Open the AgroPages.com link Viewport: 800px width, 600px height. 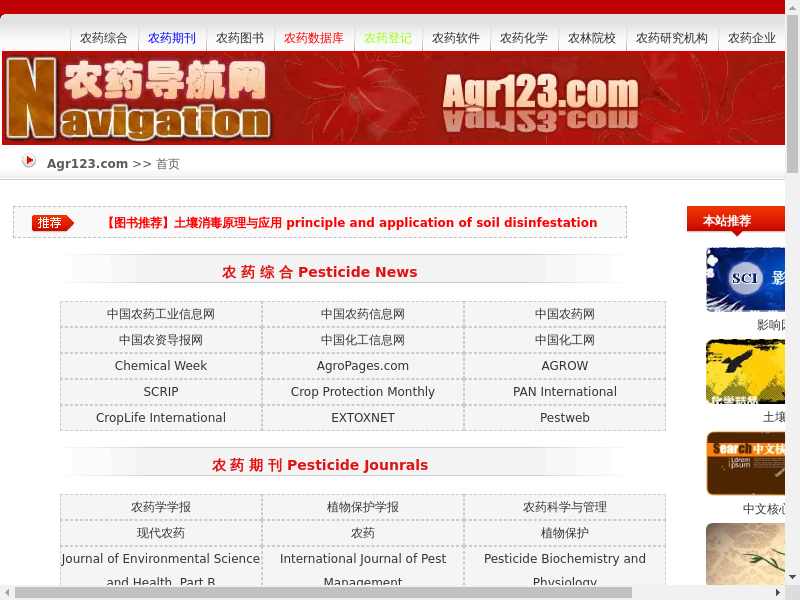pyautogui.click(x=363, y=366)
